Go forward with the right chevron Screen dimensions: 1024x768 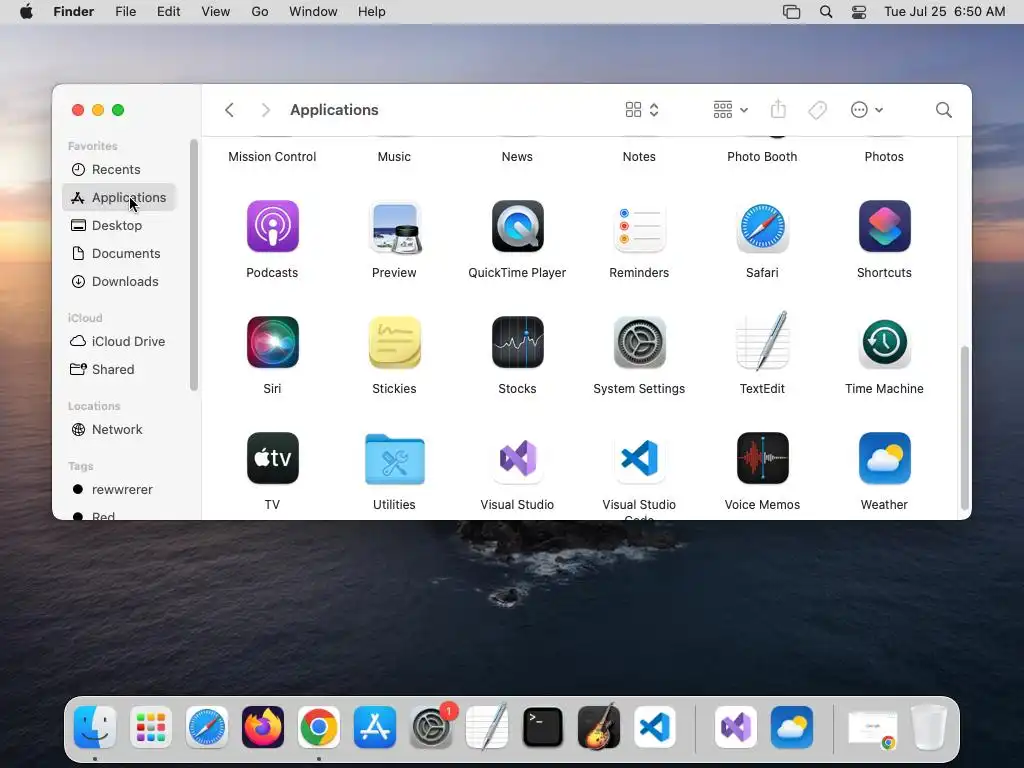265,110
